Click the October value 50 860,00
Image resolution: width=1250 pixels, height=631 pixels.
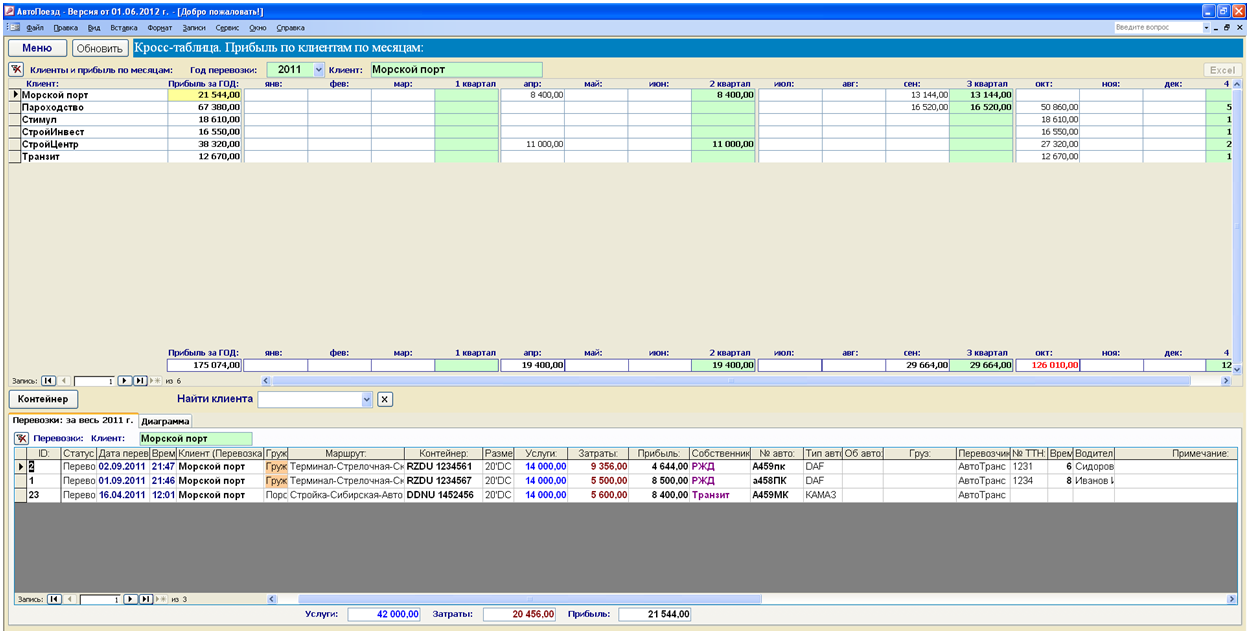[x=1047, y=107]
